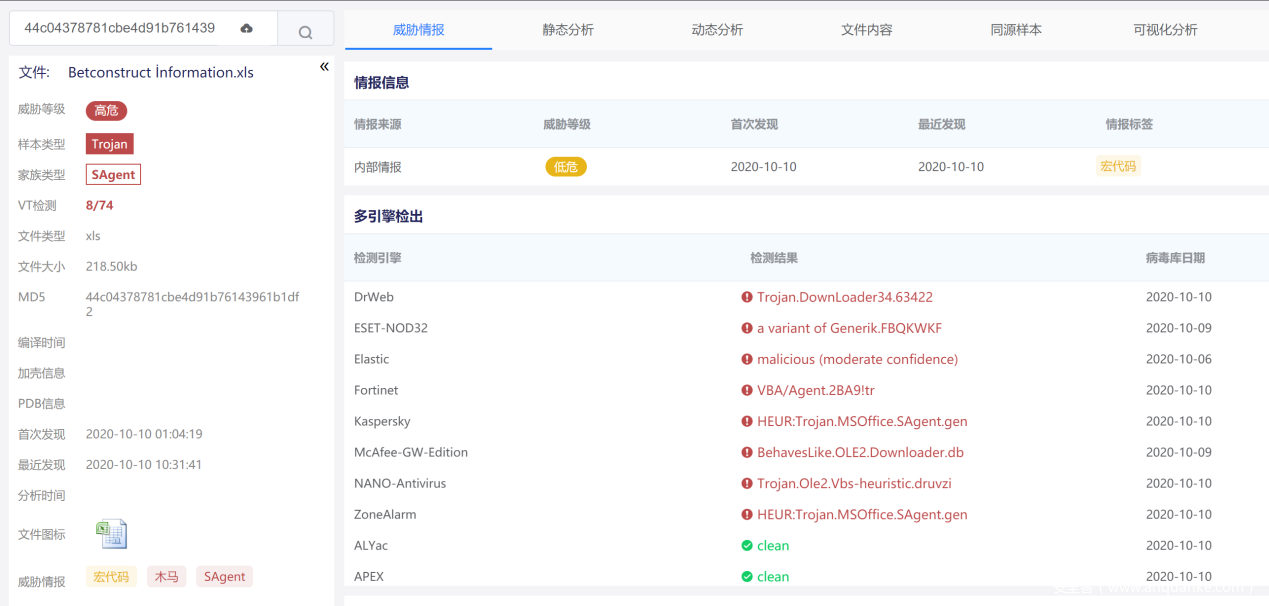Click the 宏代码 tag in the intelligence table
This screenshot has width=1269, height=606.
[1118, 166]
